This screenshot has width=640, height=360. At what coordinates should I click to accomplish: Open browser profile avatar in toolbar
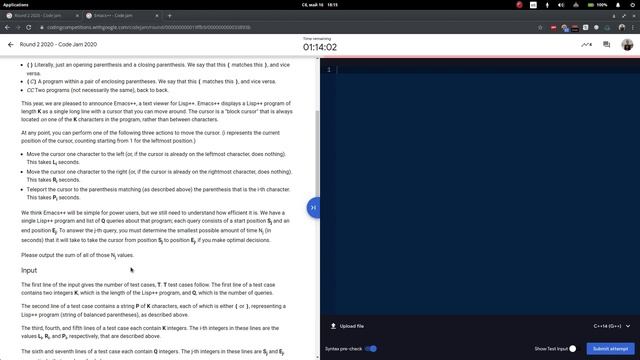coord(622,27)
